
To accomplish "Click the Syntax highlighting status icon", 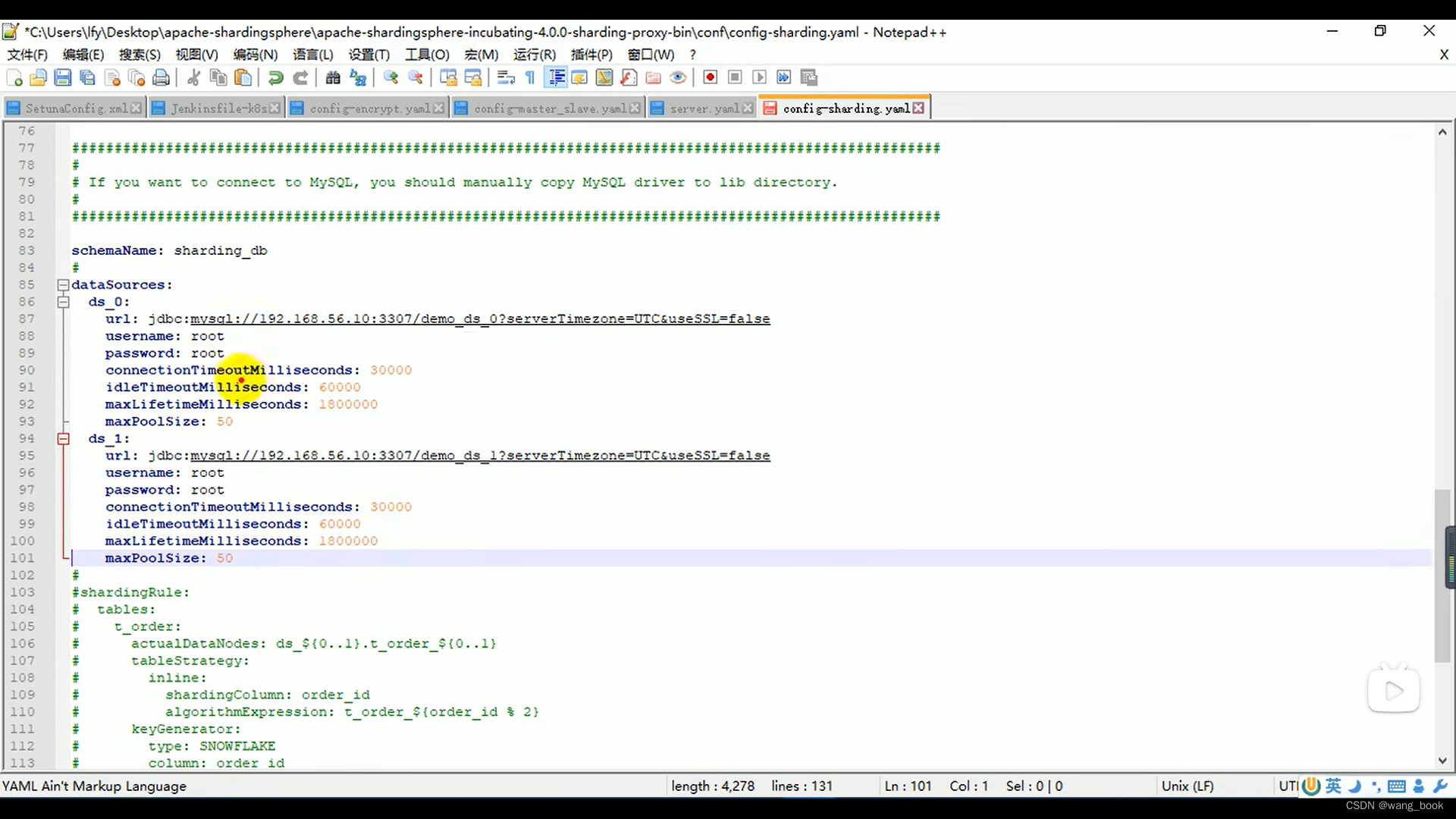I will click(94, 786).
